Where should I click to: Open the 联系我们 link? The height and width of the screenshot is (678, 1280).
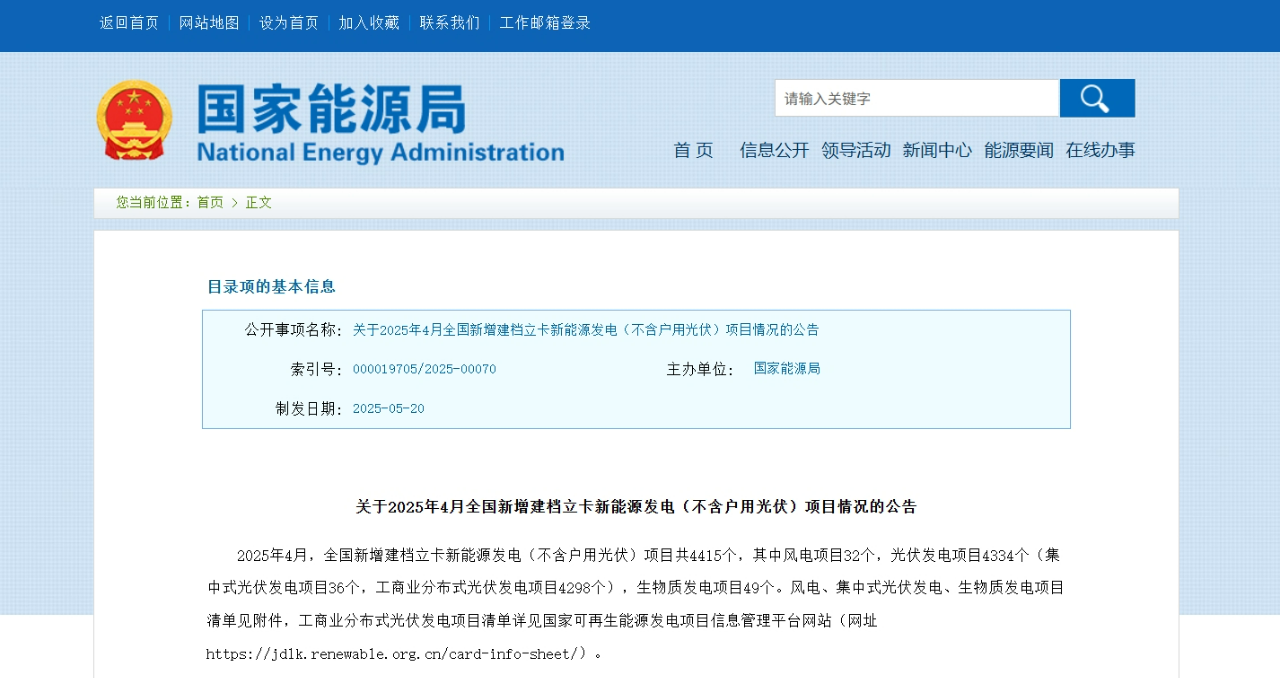[449, 22]
